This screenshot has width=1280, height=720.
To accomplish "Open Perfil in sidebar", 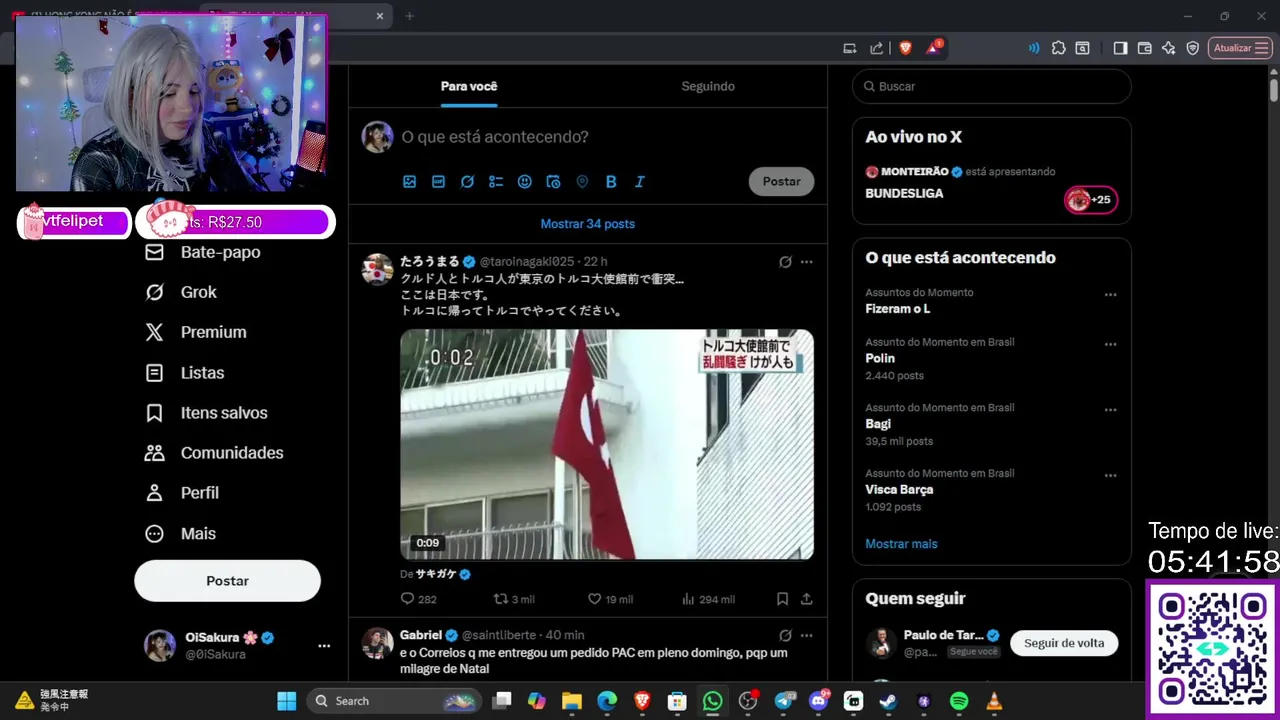I will click(183, 493).
